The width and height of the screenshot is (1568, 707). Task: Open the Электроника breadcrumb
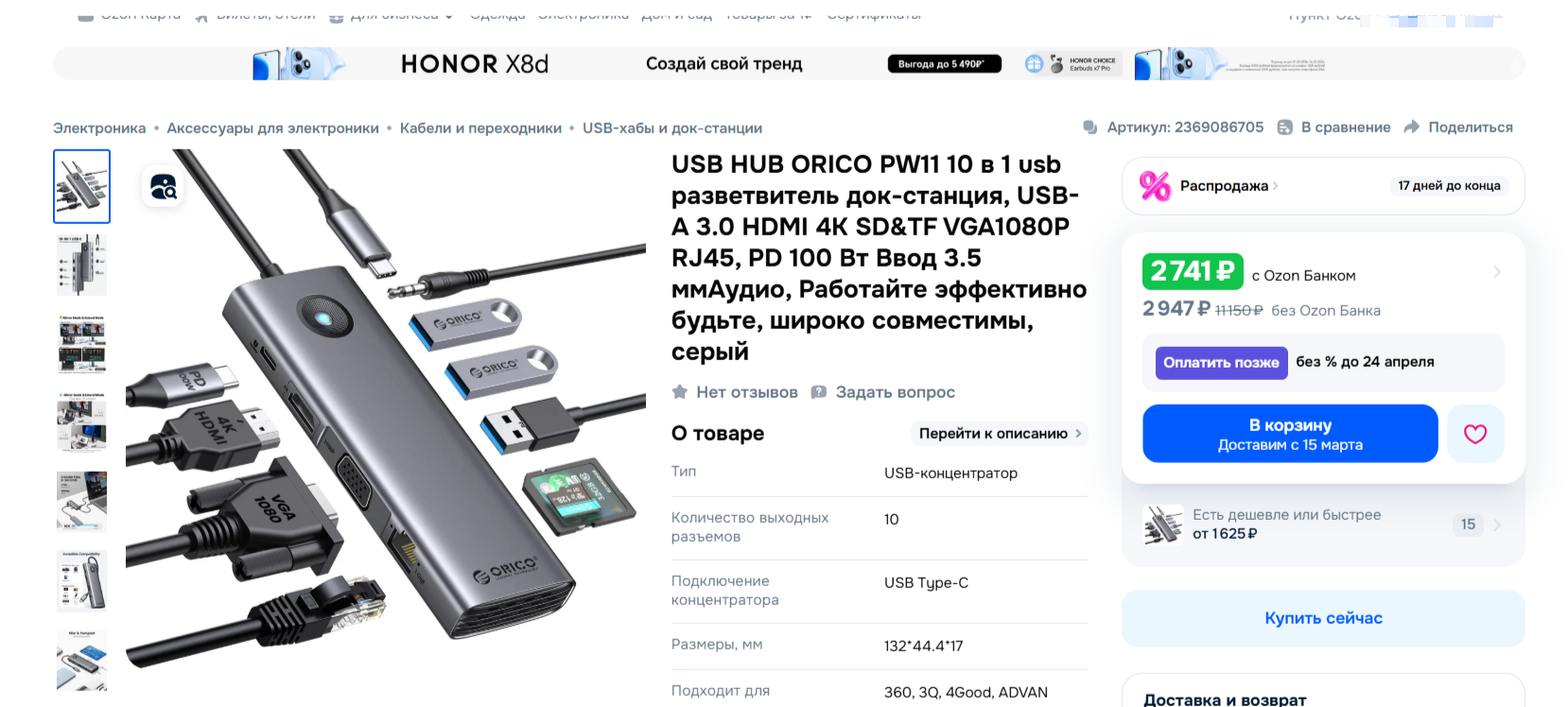pos(99,129)
